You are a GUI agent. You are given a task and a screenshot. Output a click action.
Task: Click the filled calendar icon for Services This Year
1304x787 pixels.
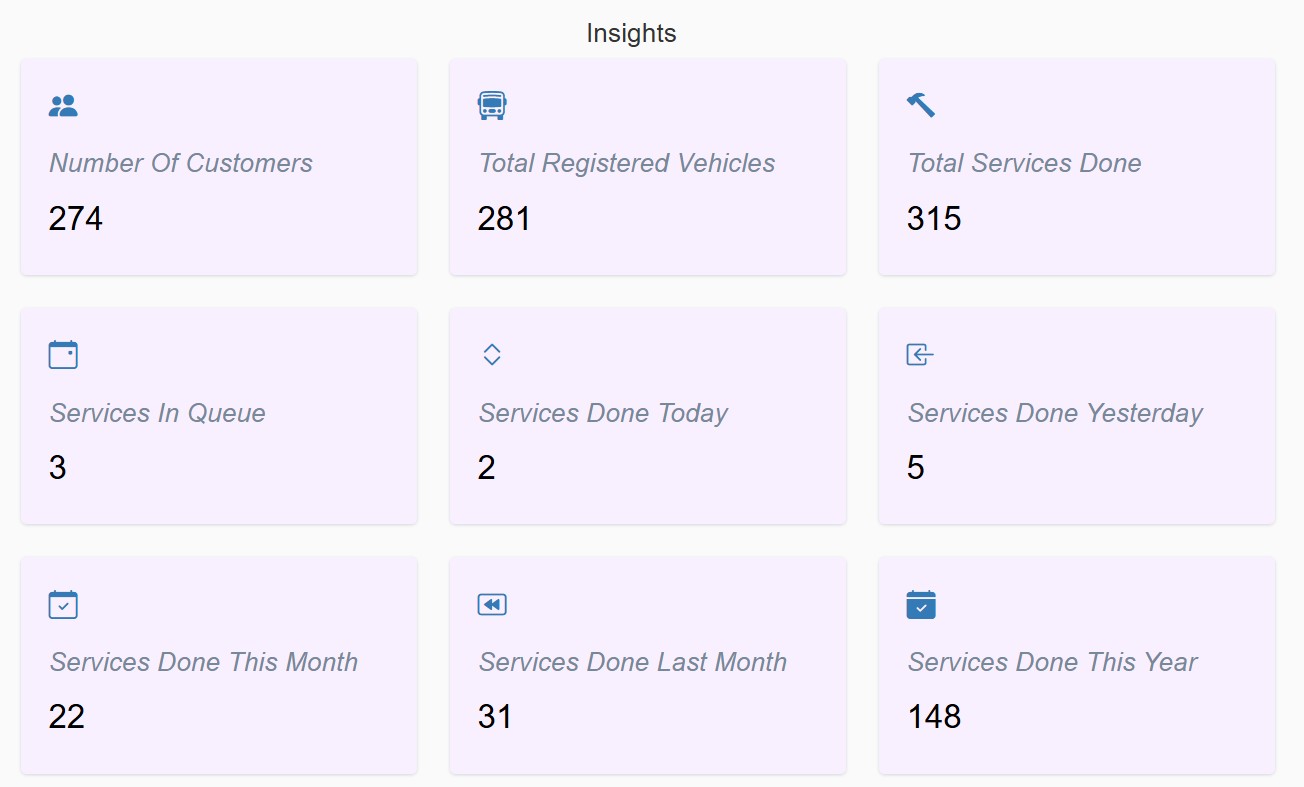click(921, 605)
